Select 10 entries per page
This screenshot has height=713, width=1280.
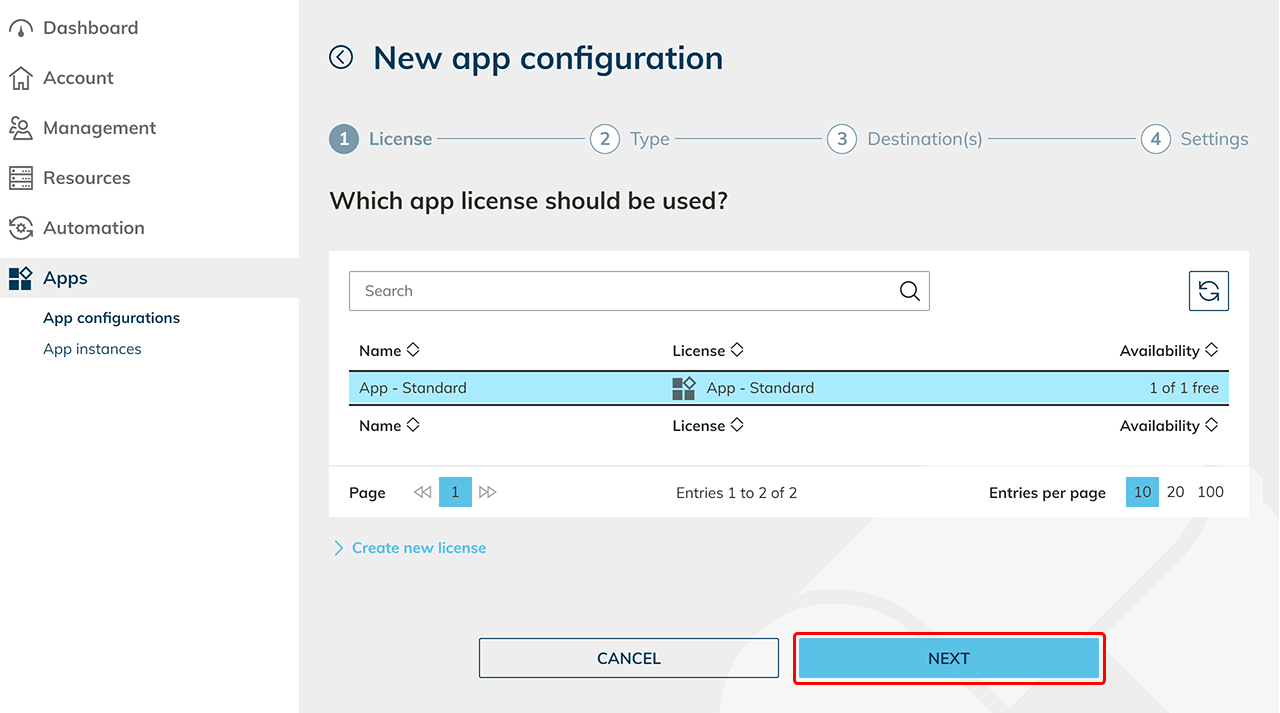coord(1142,492)
